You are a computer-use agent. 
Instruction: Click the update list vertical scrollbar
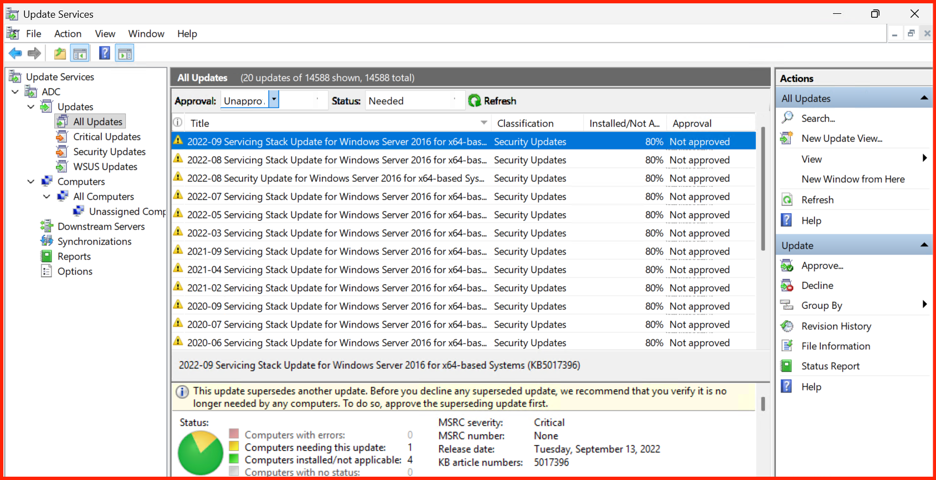coord(763,189)
